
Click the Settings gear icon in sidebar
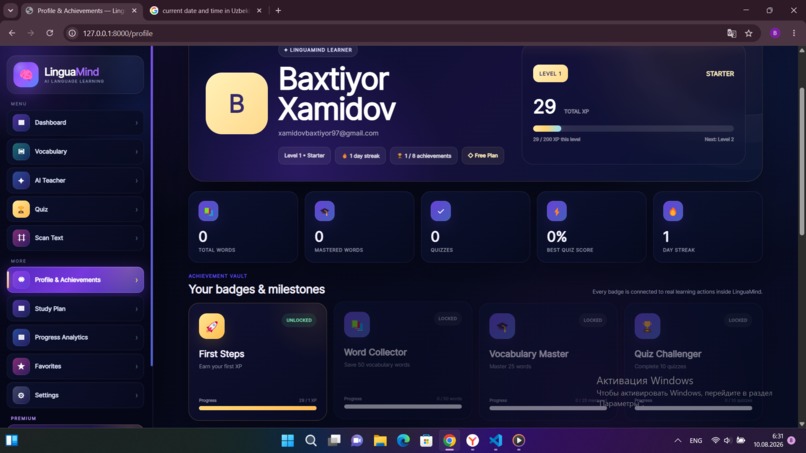[x=21, y=395]
